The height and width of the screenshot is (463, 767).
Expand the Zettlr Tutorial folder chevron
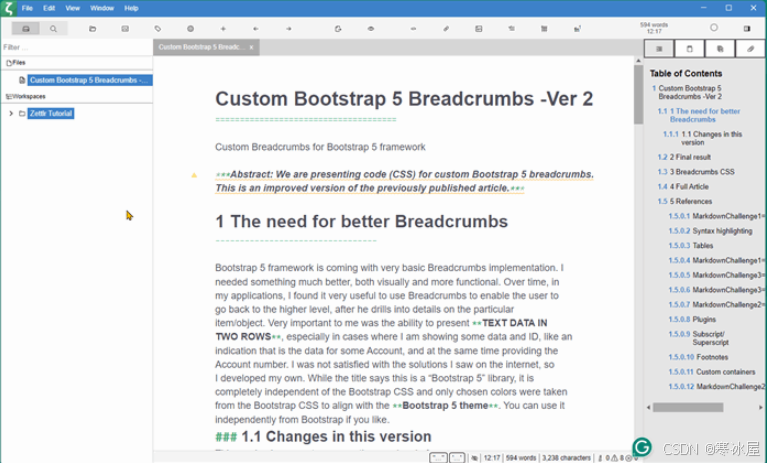point(11,113)
